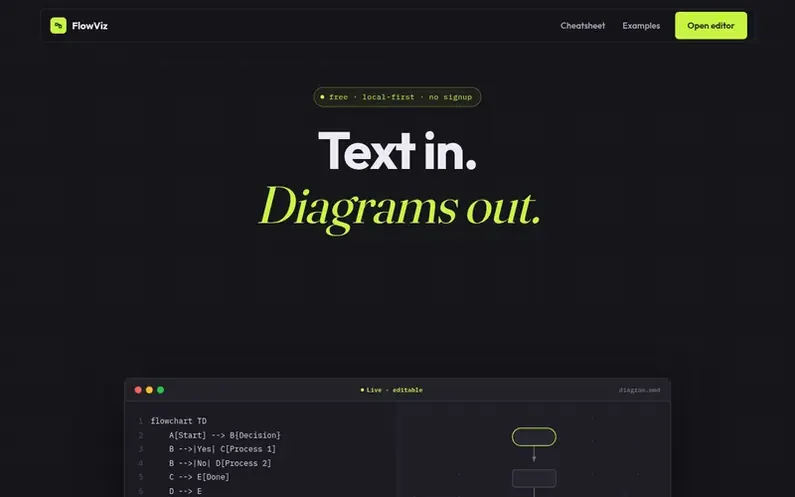Click the line 'C --> E[Done]'
This screenshot has height=497, width=795.
pos(199,477)
